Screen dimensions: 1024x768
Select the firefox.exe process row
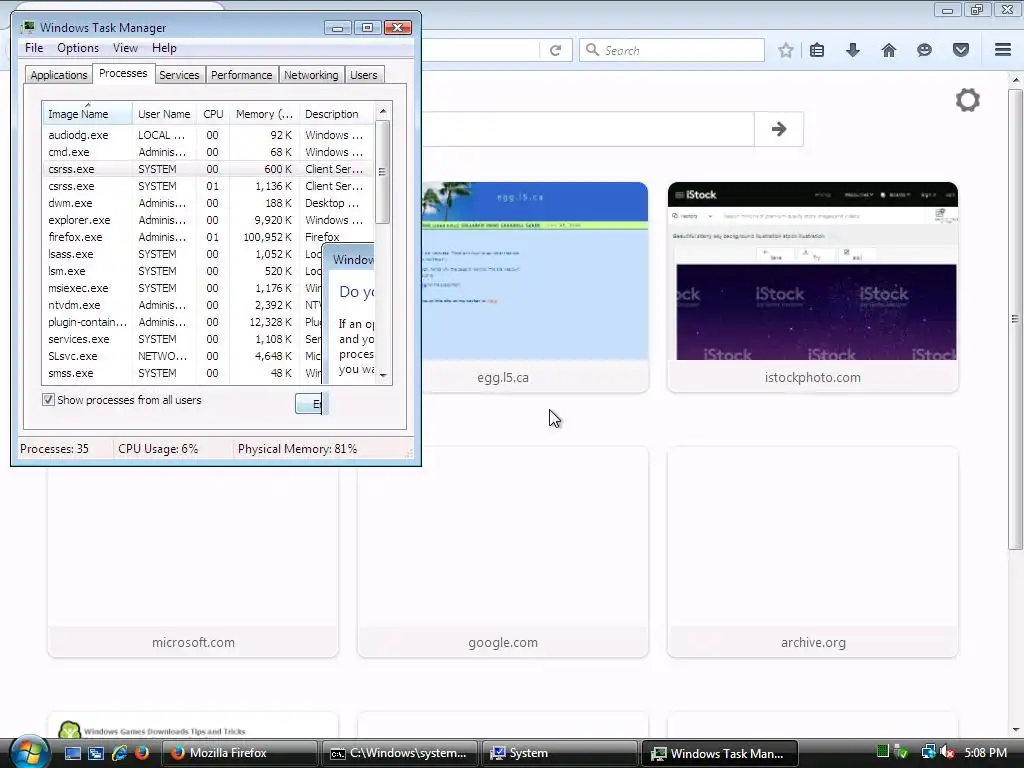[208, 237]
